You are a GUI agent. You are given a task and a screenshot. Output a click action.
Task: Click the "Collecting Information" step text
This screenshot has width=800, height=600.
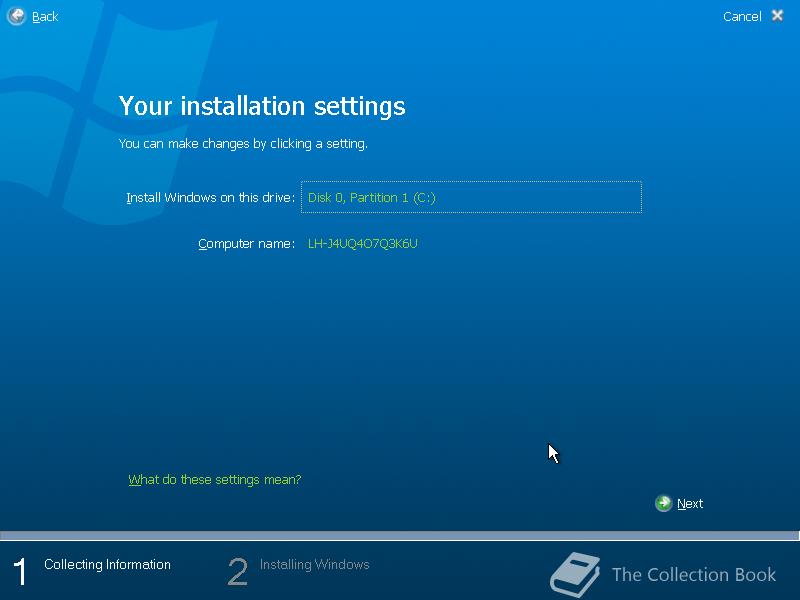point(107,564)
